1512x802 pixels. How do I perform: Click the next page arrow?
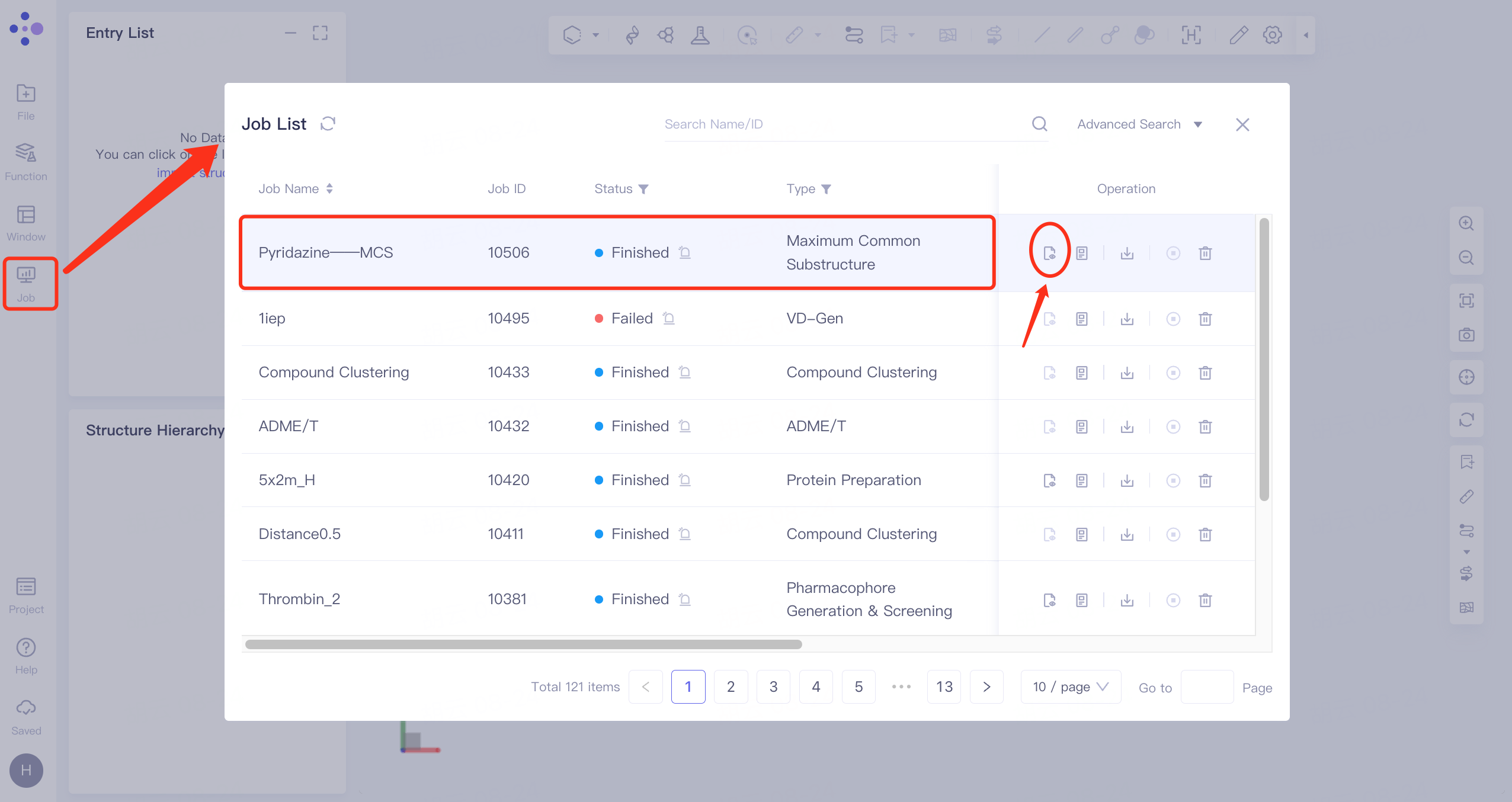986,686
